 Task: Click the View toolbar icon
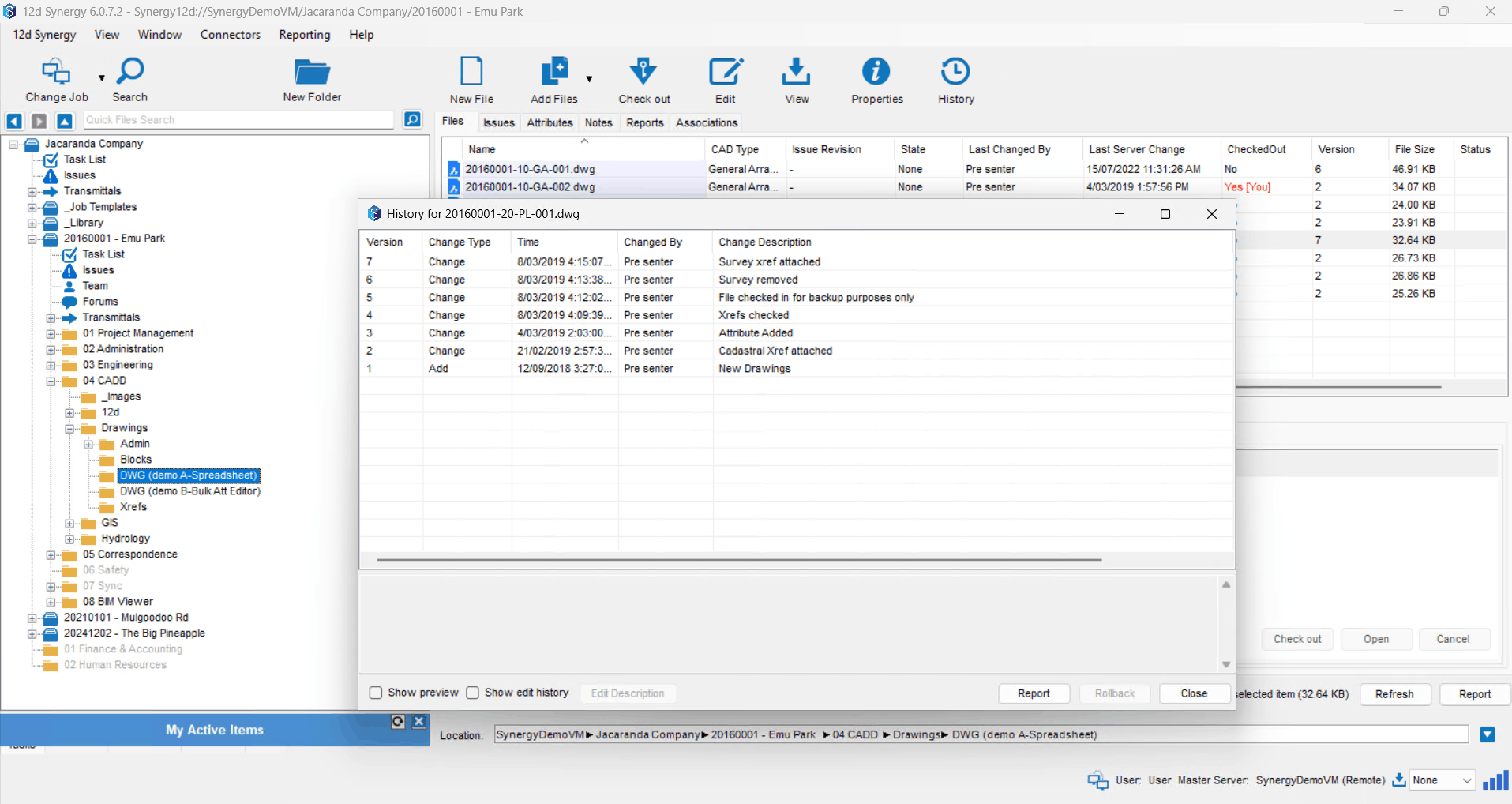797,71
